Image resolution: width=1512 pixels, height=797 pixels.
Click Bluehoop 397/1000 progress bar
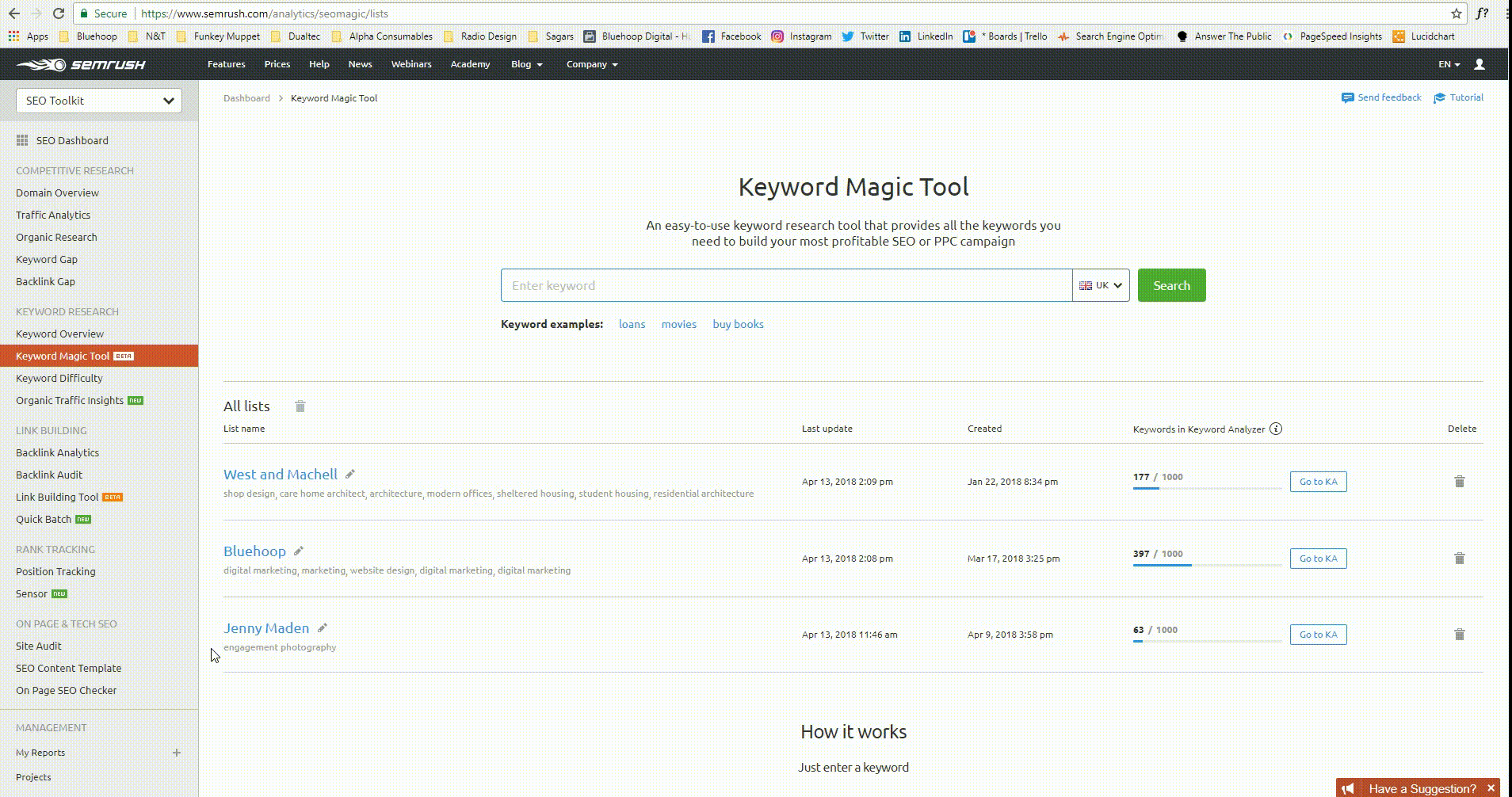(x=1207, y=565)
